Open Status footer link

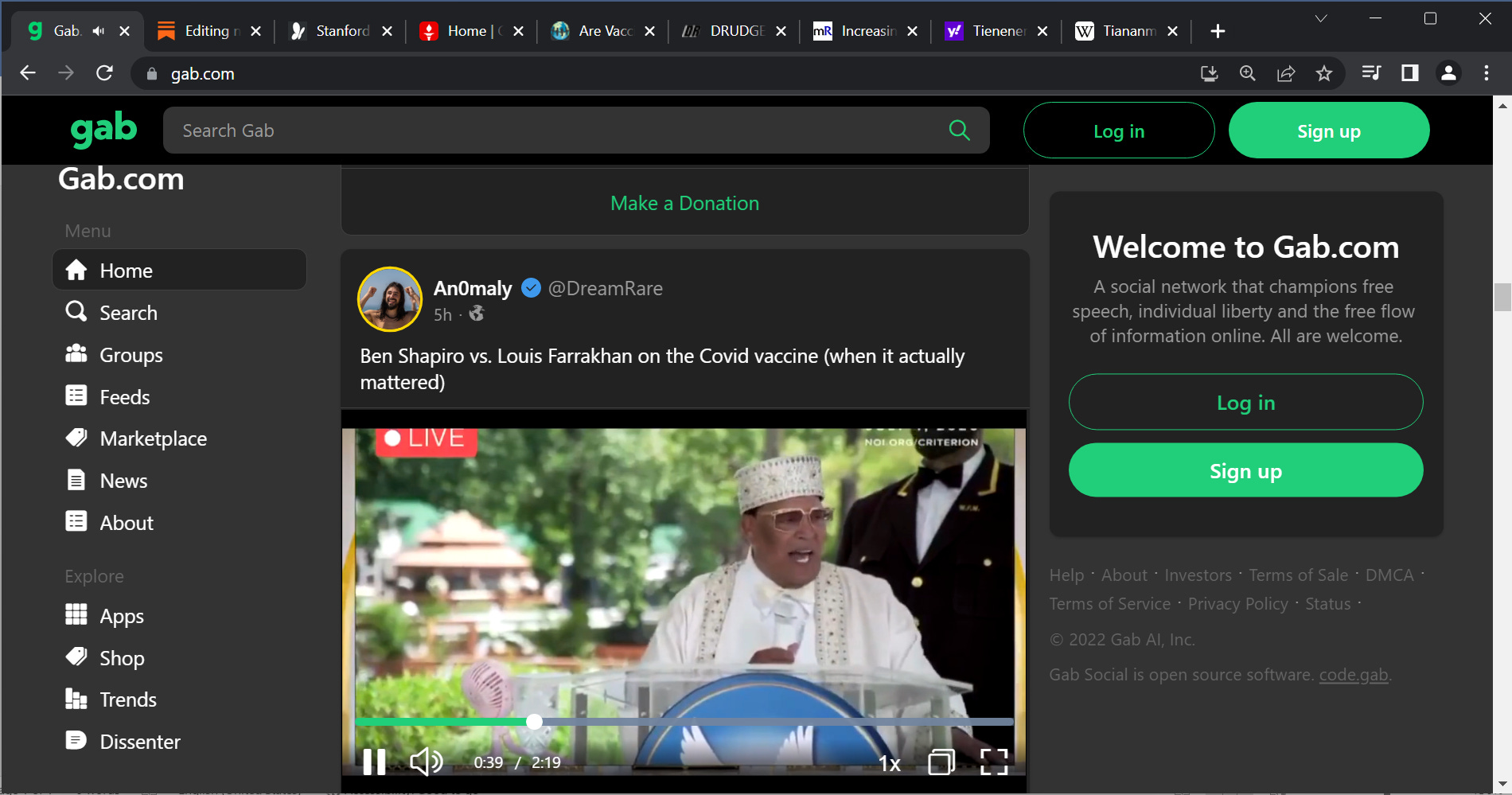[x=1327, y=604]
